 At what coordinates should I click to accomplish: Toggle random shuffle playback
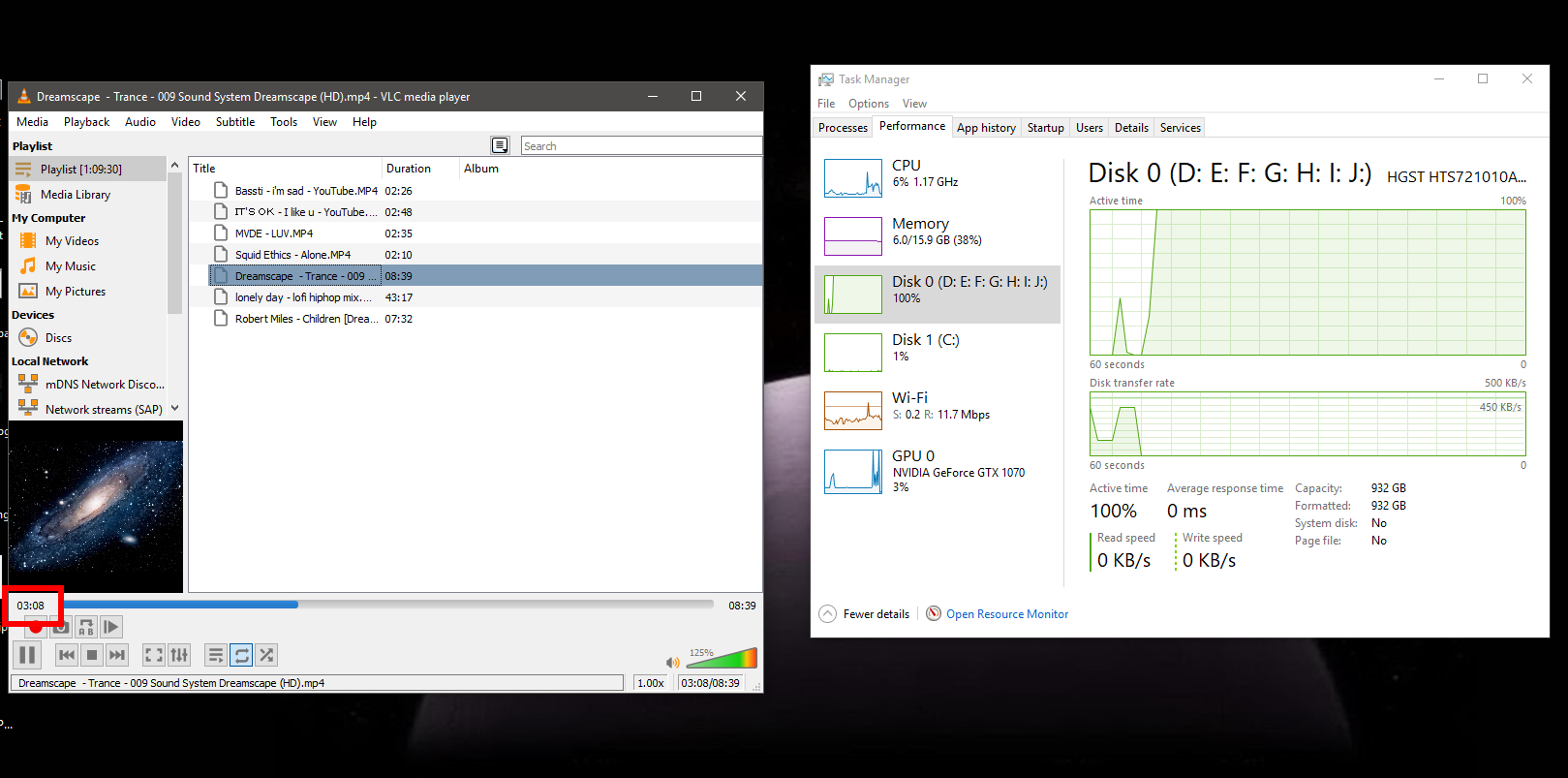[x=266, y=655]
